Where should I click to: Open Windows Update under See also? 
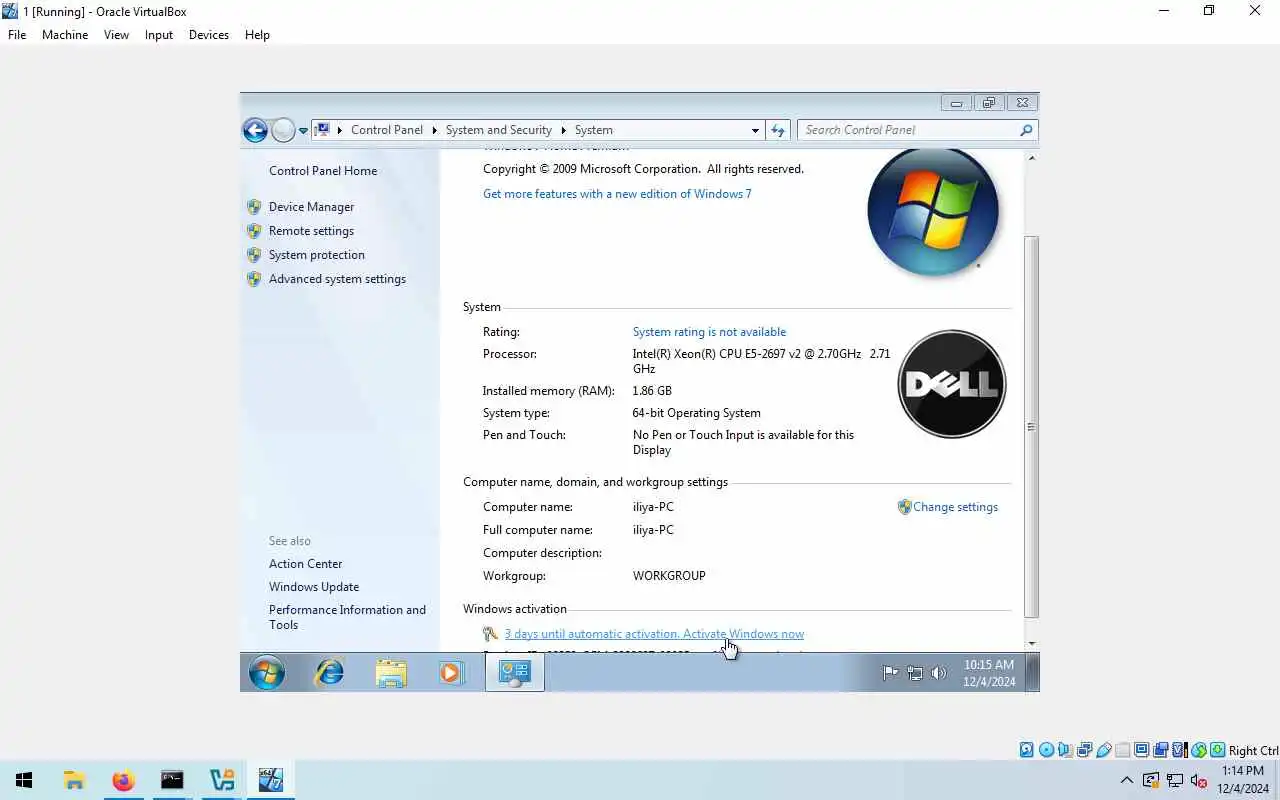313,587
